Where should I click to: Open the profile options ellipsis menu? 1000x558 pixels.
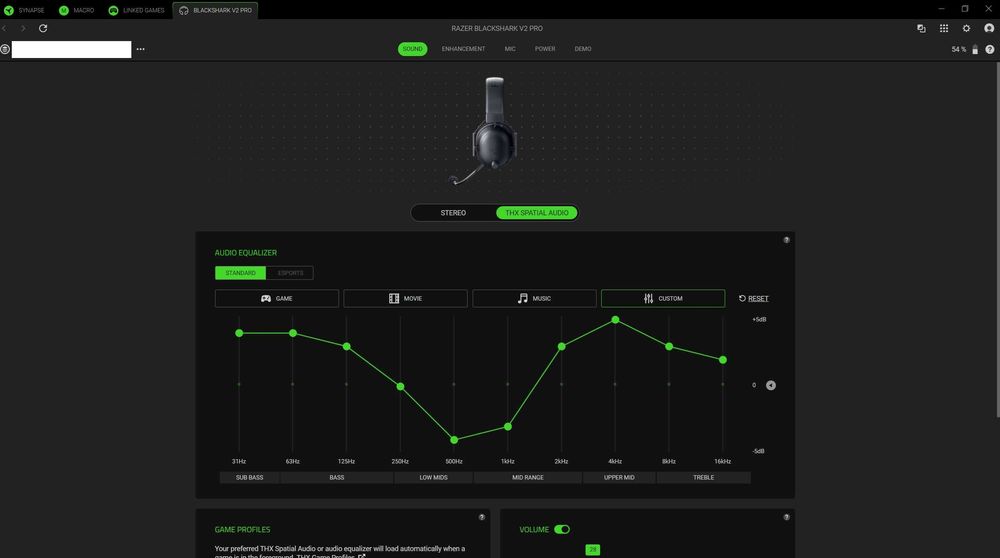140,49
